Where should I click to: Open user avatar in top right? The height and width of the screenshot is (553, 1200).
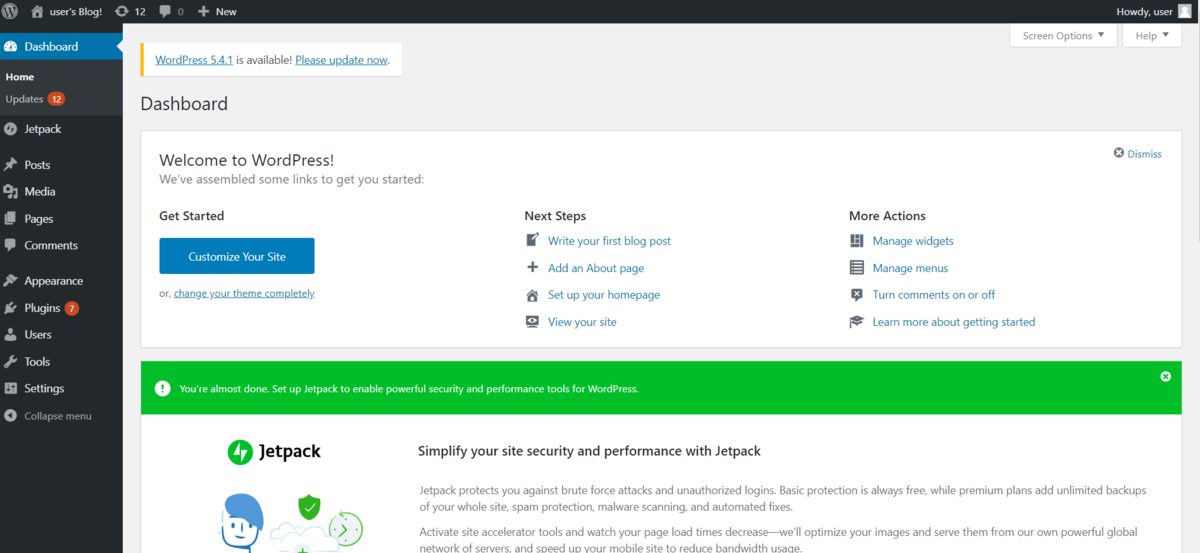[1184, 11]
